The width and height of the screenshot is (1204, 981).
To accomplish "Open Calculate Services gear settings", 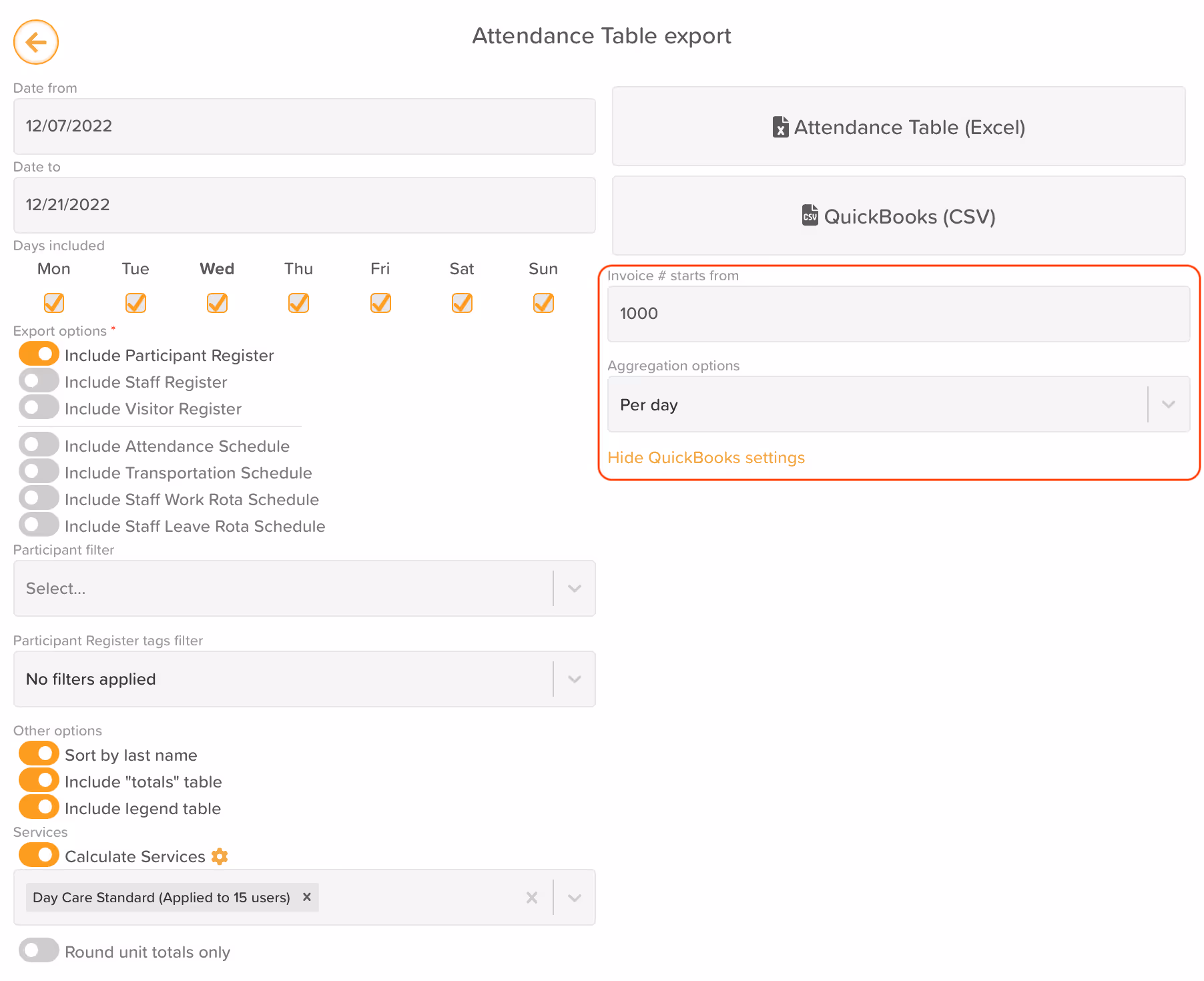I will (220, 856).
